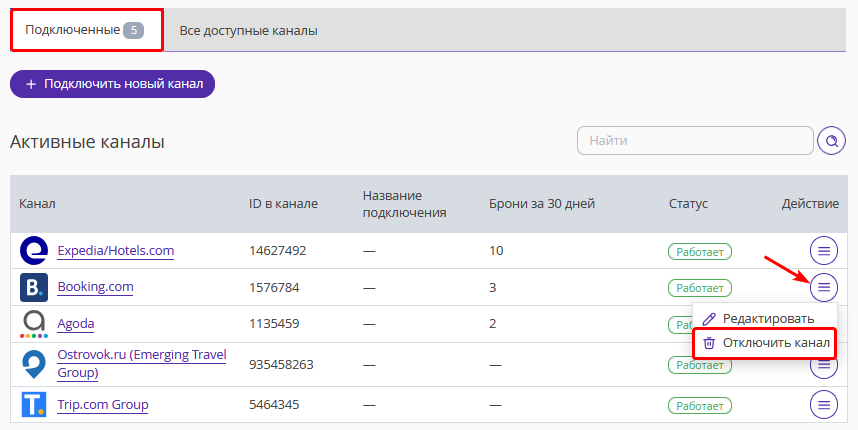Screen dimensions: 858x430
Task: Open the Ostrovok.ru (Emerging Travel Group) link
Action: coord(142,364)
